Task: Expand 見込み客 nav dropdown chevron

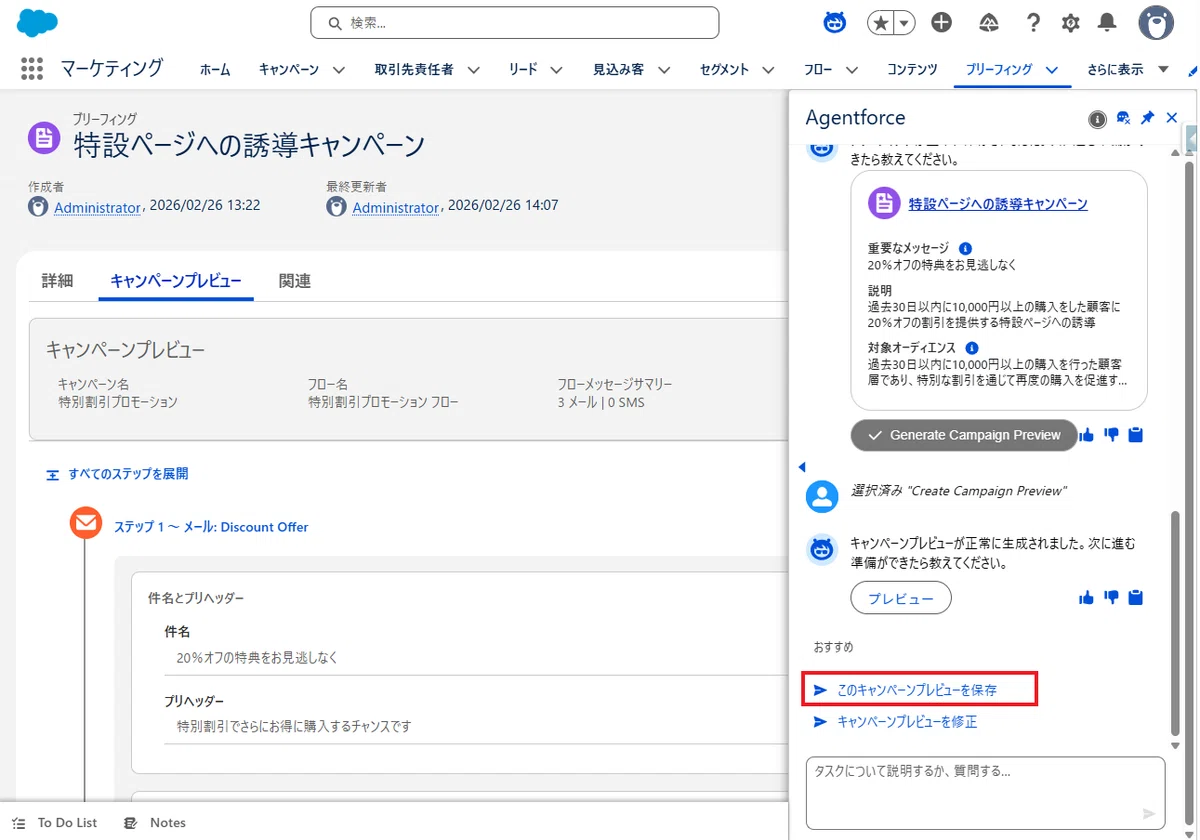Action: pos(664,70)
